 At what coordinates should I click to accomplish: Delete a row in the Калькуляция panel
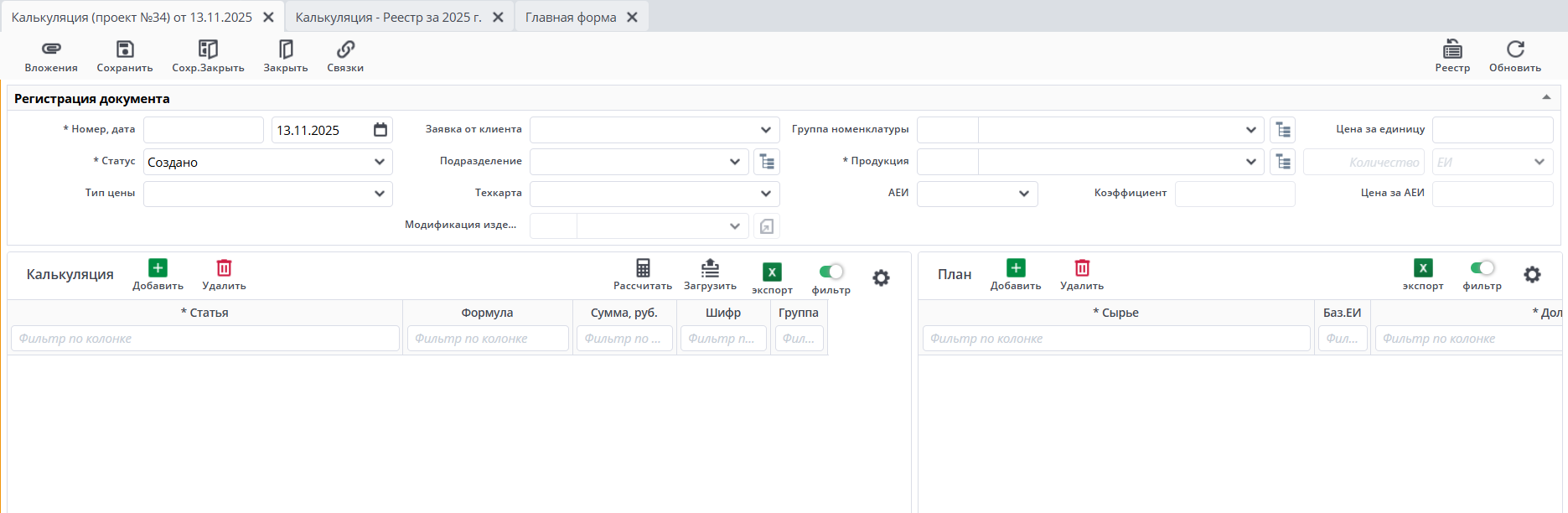point(224,268)
